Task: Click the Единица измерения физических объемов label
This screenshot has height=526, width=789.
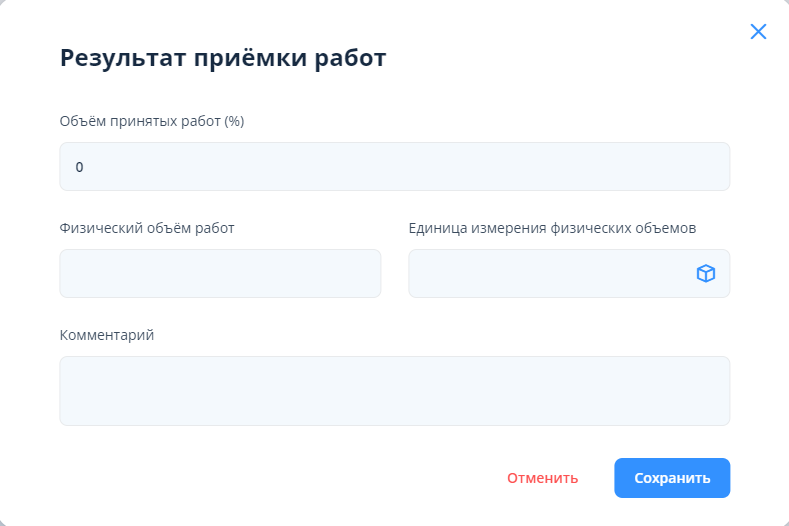Action: point(552,227)
